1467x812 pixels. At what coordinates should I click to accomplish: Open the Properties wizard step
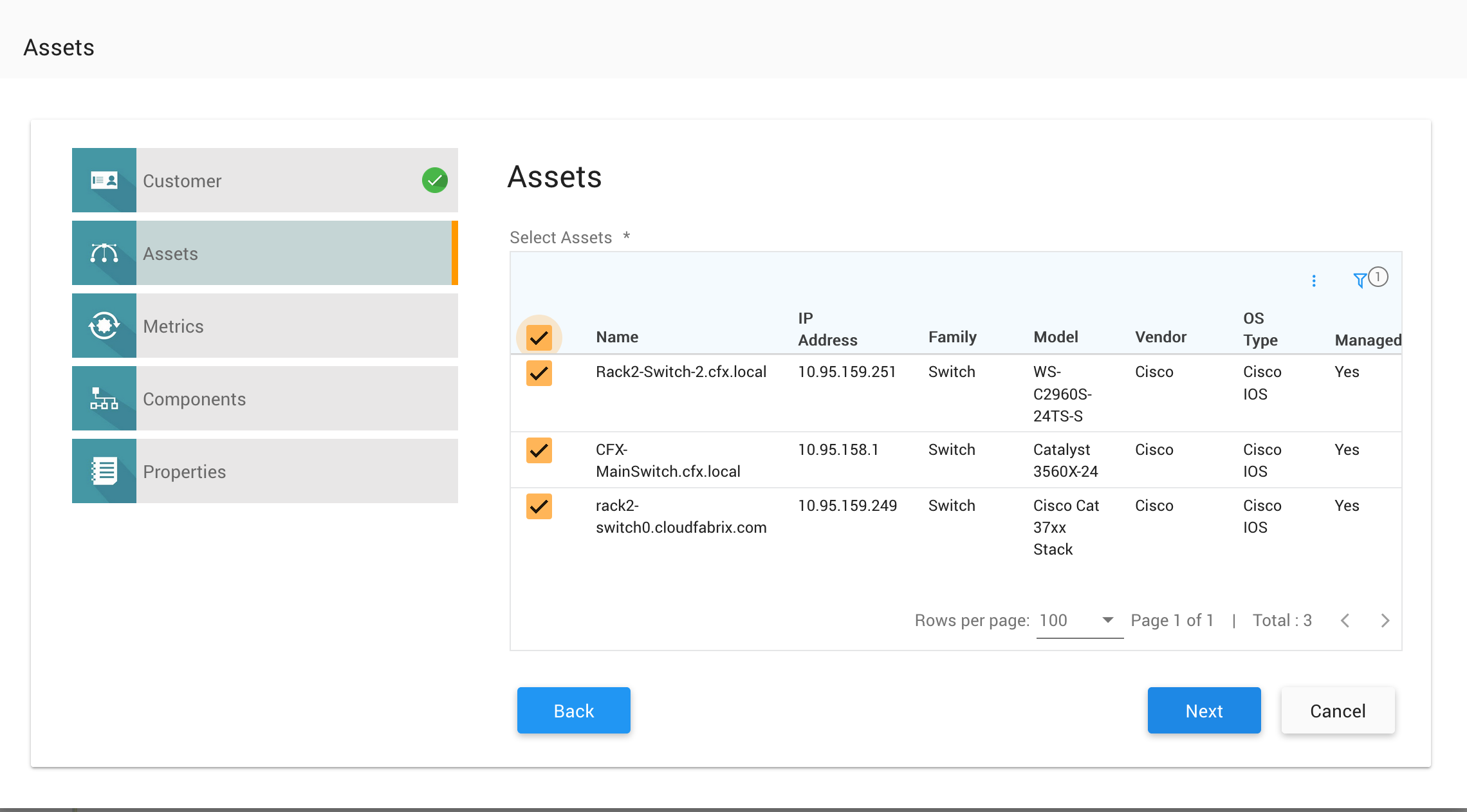(265, 471)
